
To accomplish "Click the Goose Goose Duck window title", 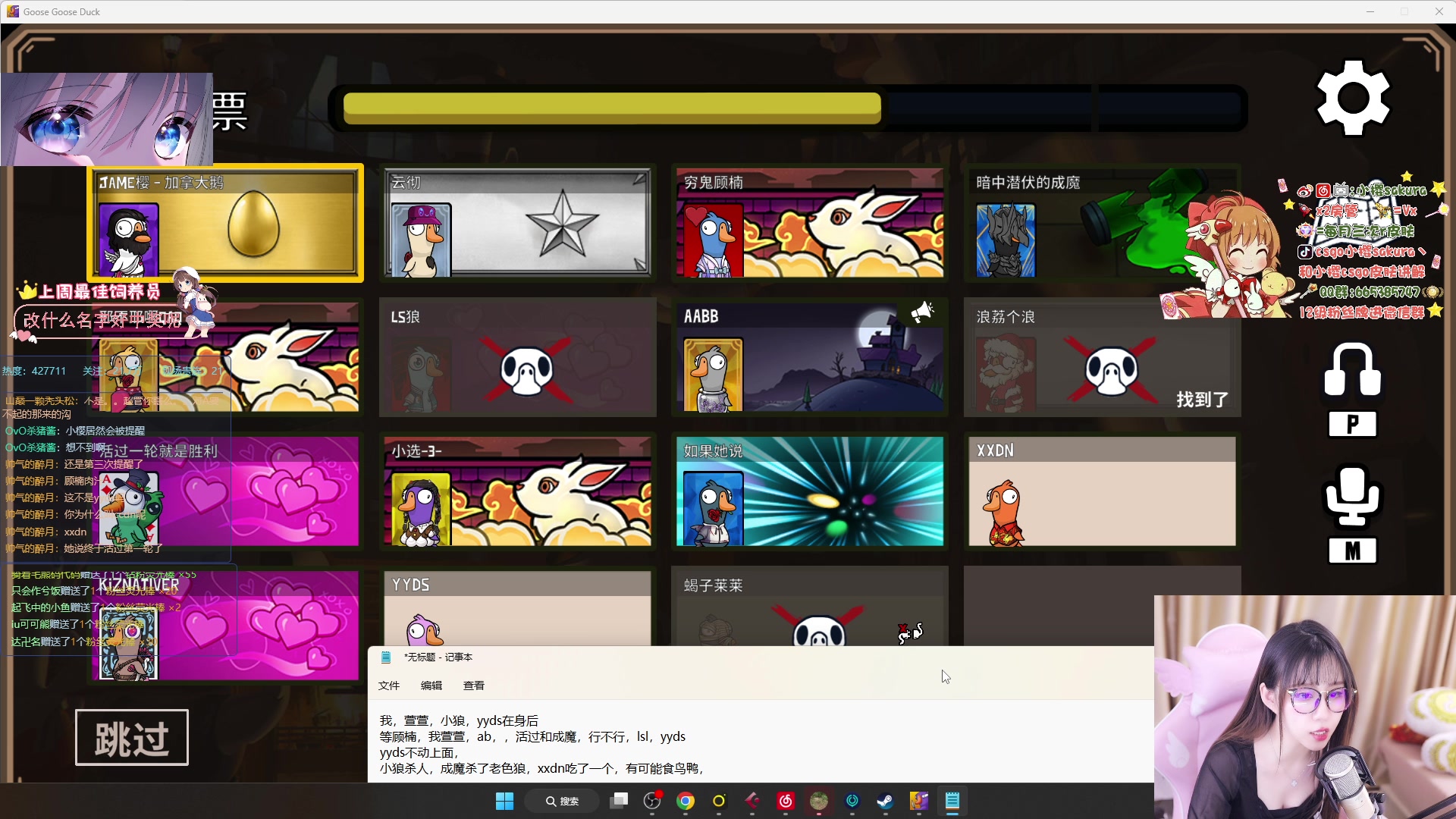I will point(61,11).
